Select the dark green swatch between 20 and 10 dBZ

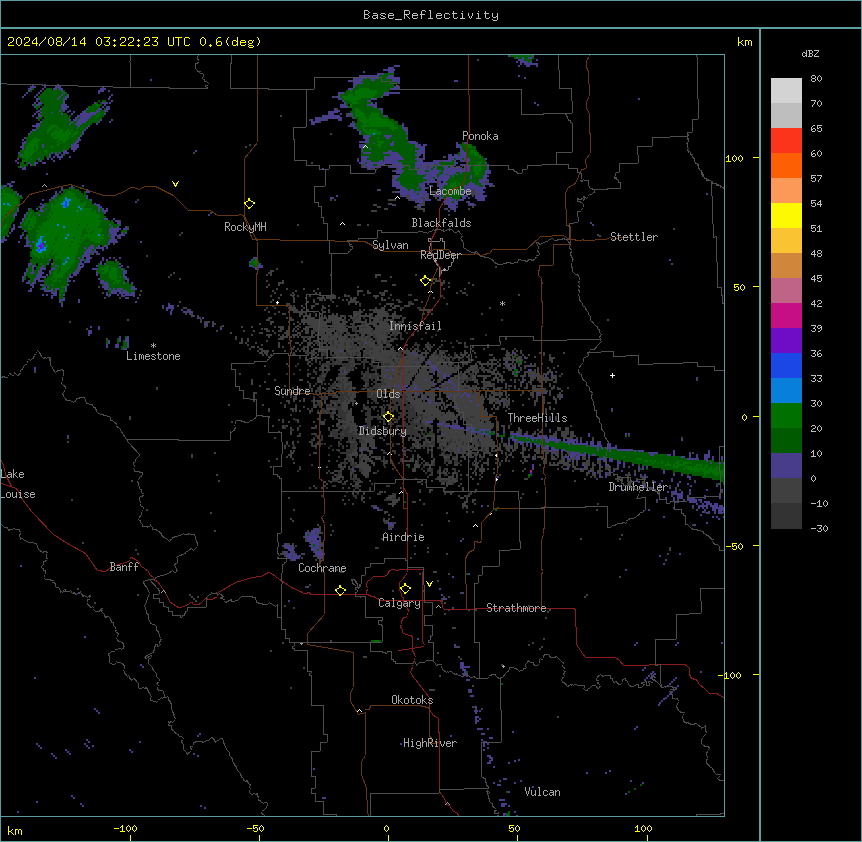[786, 441]
